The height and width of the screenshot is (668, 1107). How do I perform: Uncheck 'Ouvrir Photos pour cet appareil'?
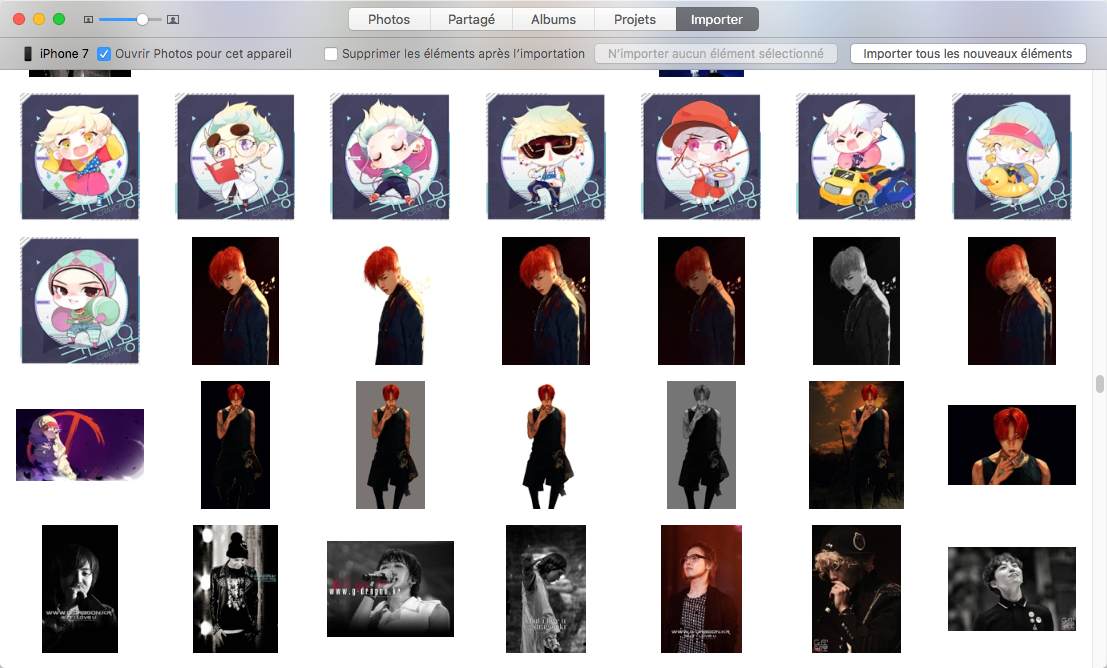[104, 54]
